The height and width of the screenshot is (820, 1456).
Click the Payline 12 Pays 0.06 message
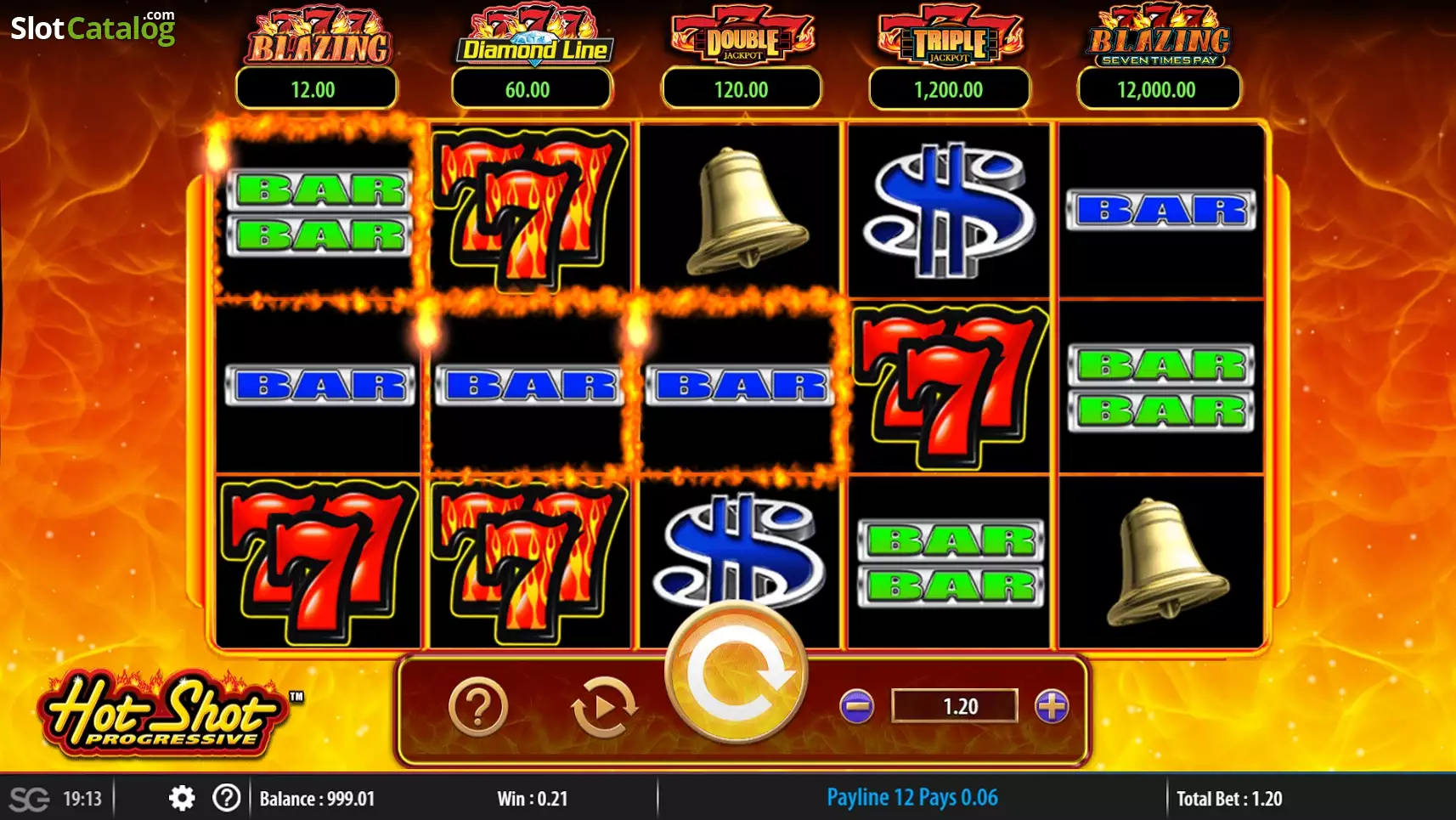point(912,798)
